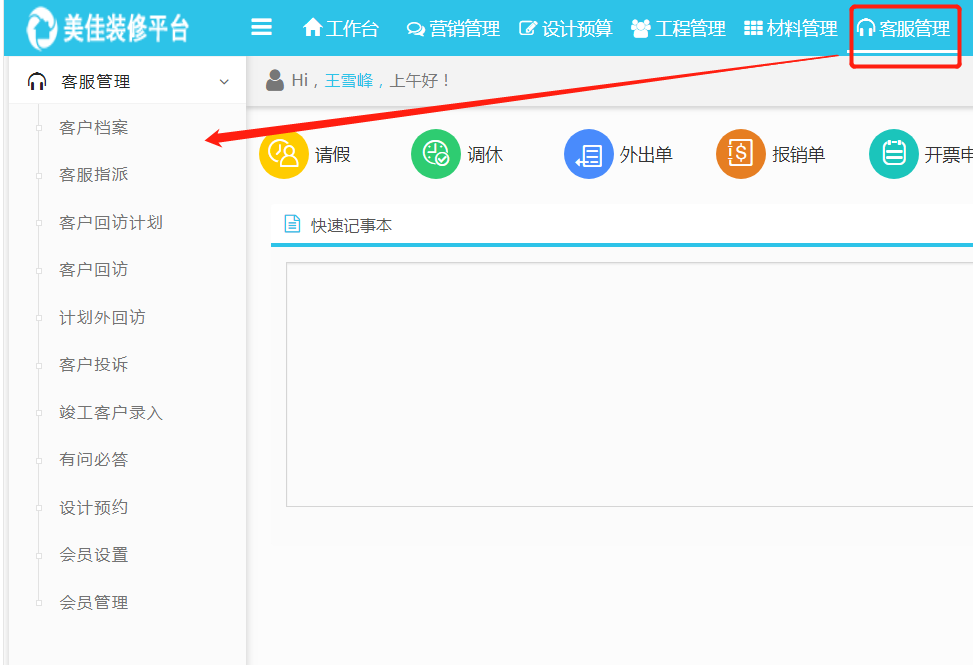This screenshot has width=973, height=665.
Task: Switch to the 工程管理 menu
Action: [x=679, y=28]
